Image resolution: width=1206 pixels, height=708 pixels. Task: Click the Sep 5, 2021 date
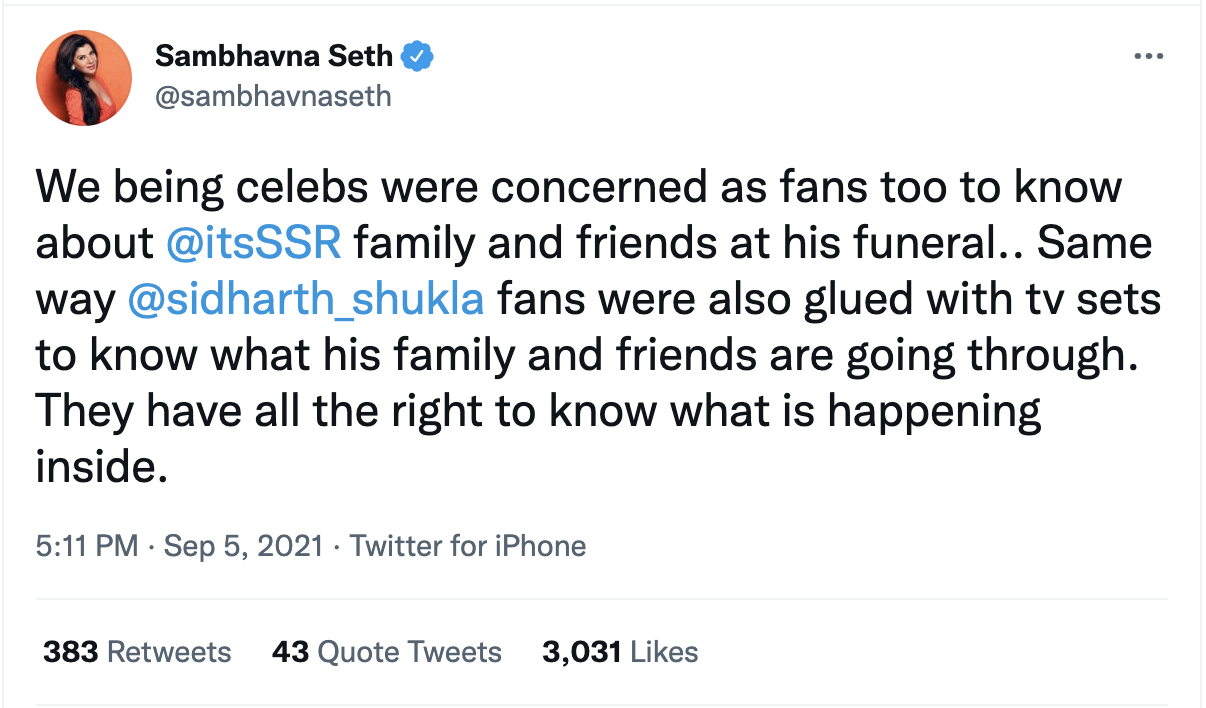point(244,546)
